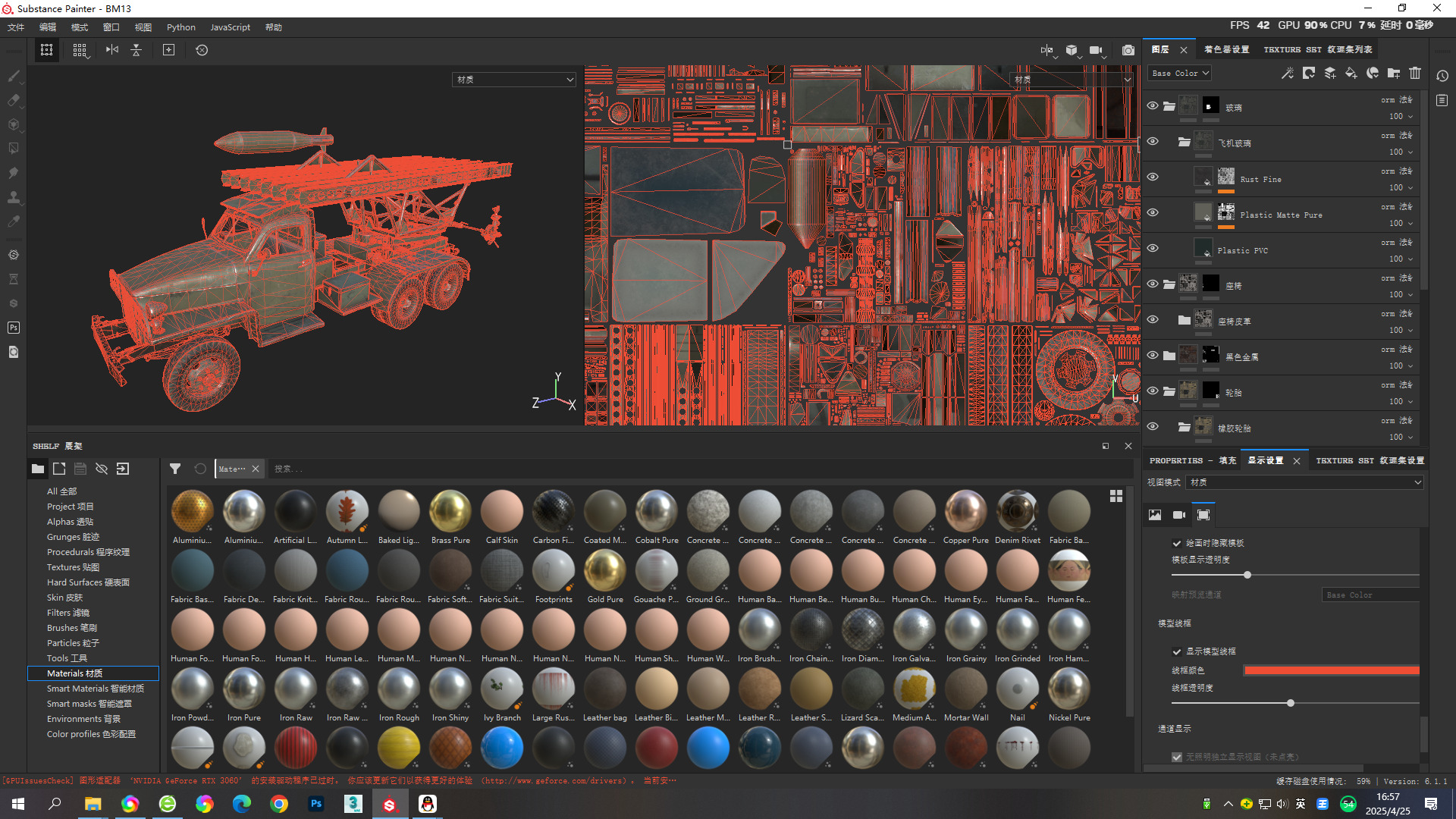Hide the Plastic PVC layer

[x=1153, y=248]
